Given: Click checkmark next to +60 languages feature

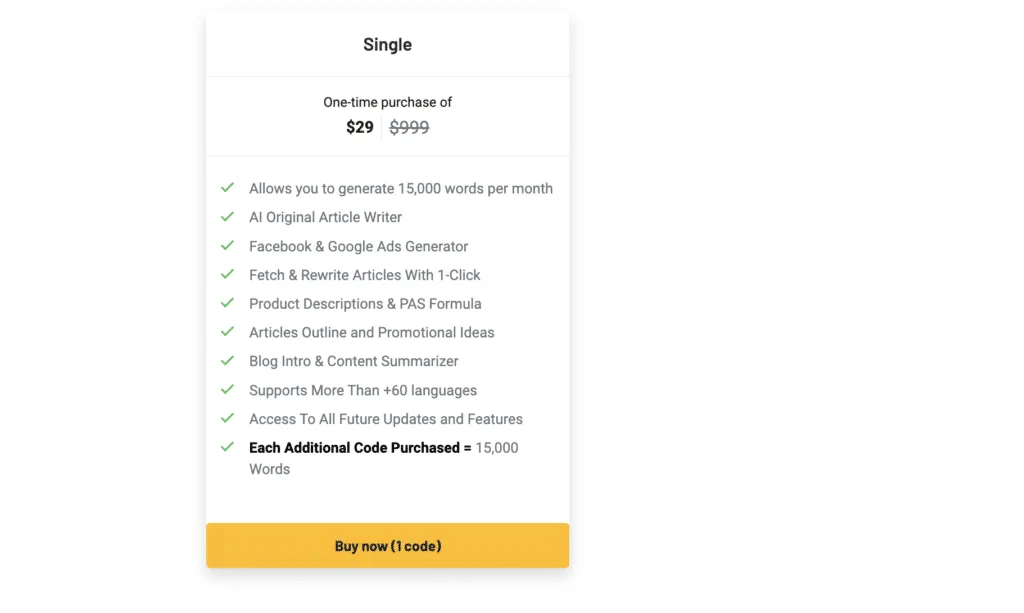Looking at the screenshot, I should [227, 390].
